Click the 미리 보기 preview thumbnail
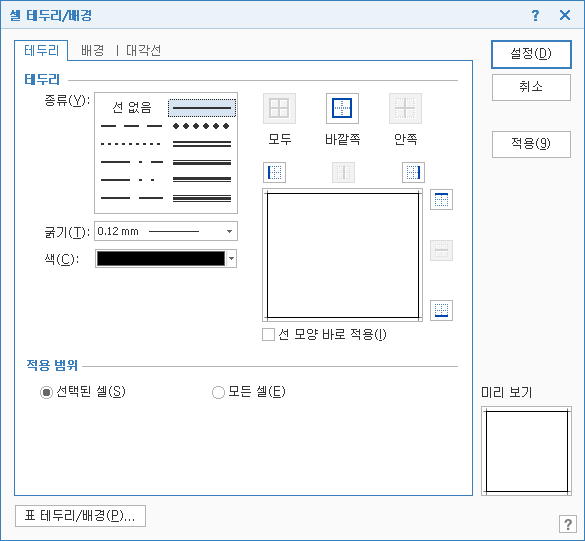The image size is (585, 541). [x=526, y=451]
